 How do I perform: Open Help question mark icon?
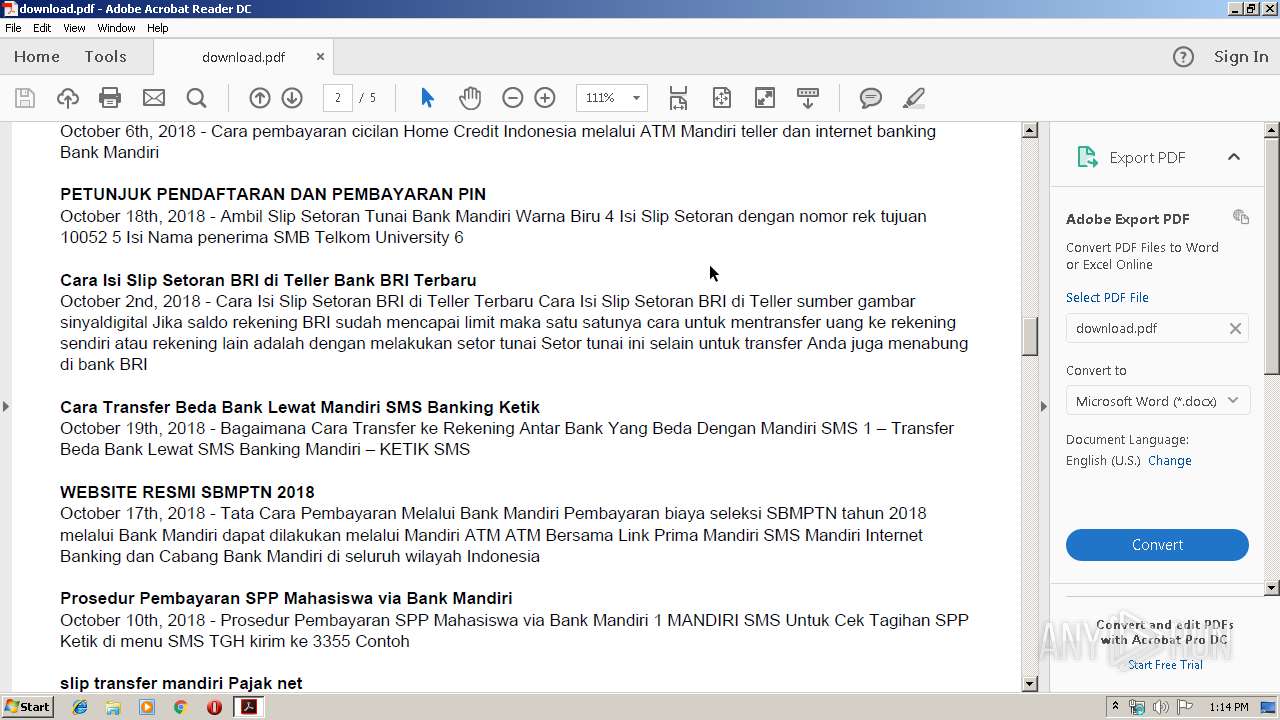pyautogui.click(x=1183, y=57)
